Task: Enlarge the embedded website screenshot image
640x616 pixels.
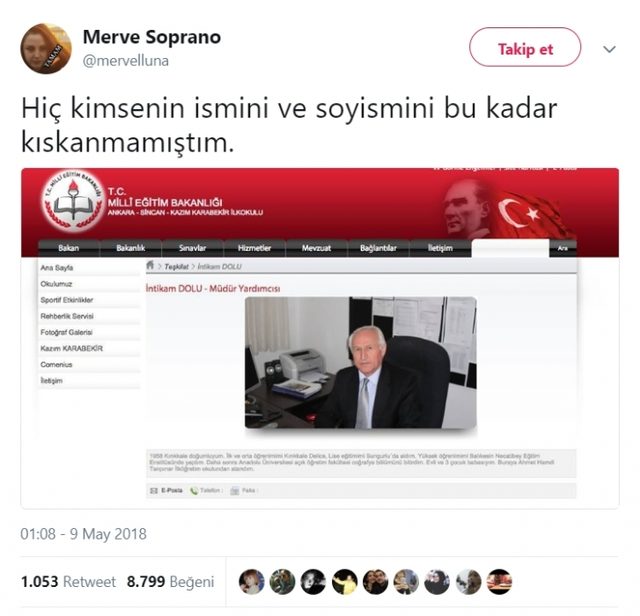Action: [320, 338]
